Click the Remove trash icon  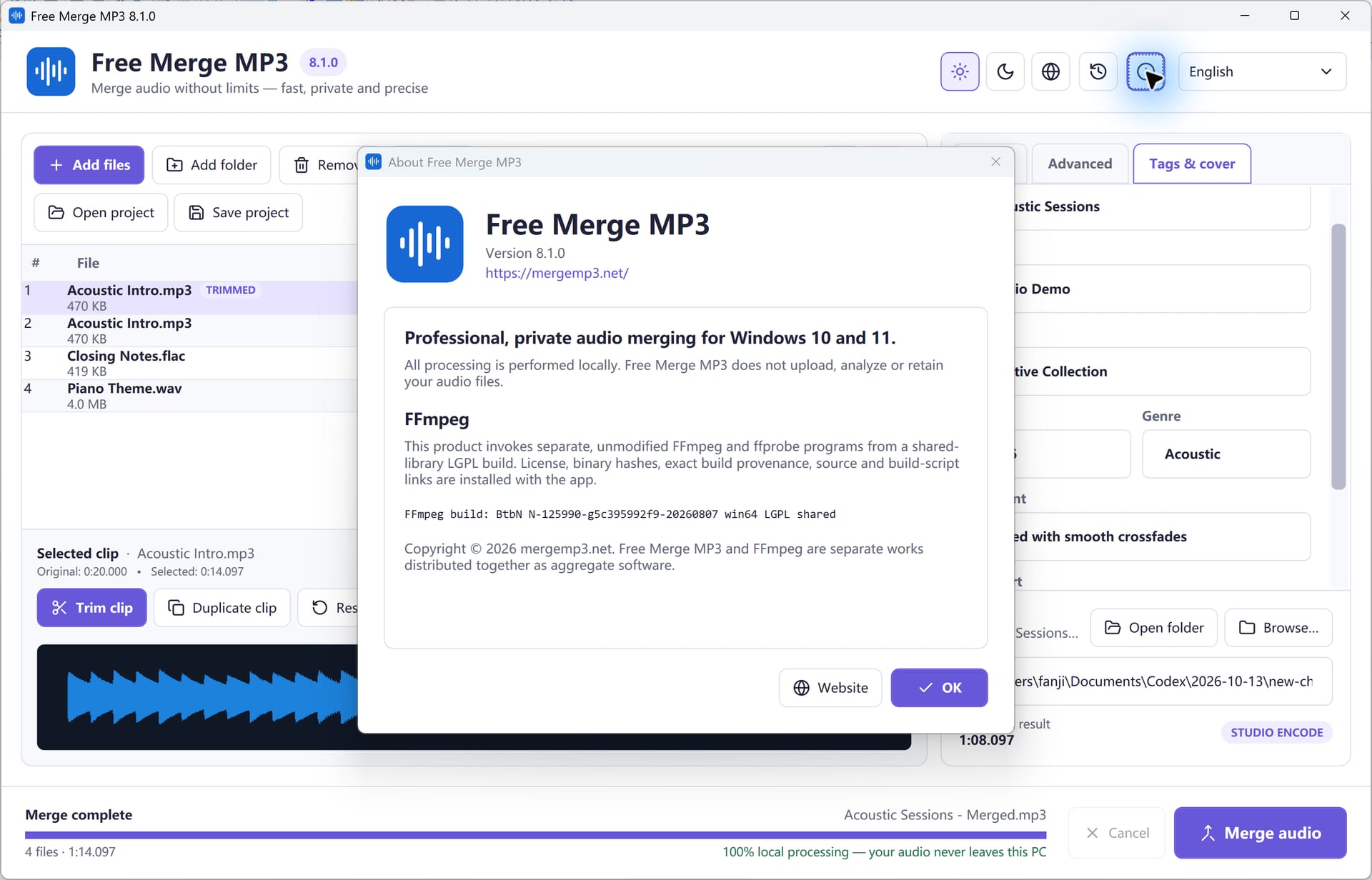[x=302, y=165]
